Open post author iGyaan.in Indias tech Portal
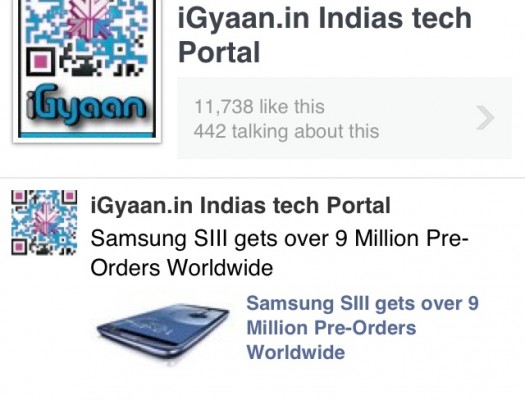The height and width of the screenshot is (400, 525). pos(240,205)
